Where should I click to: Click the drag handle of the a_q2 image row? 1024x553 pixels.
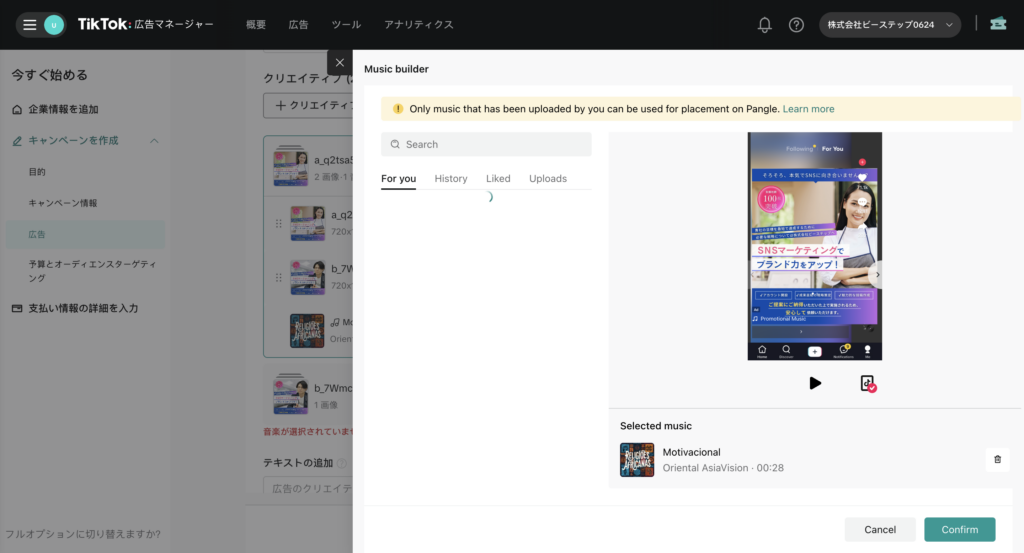pyautogui.click(x=279, y=223)
